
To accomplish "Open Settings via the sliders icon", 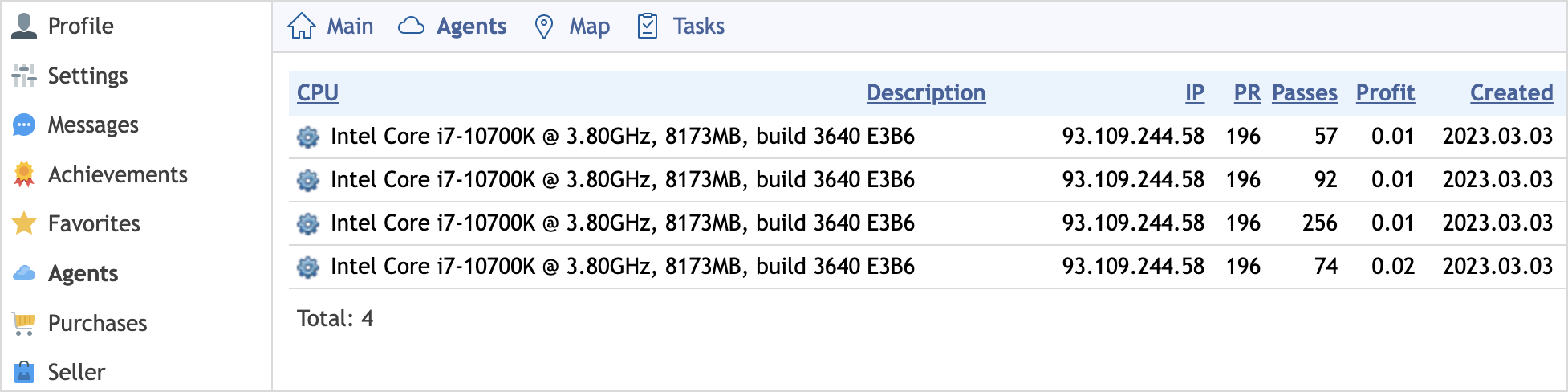I will pos(24,76).
